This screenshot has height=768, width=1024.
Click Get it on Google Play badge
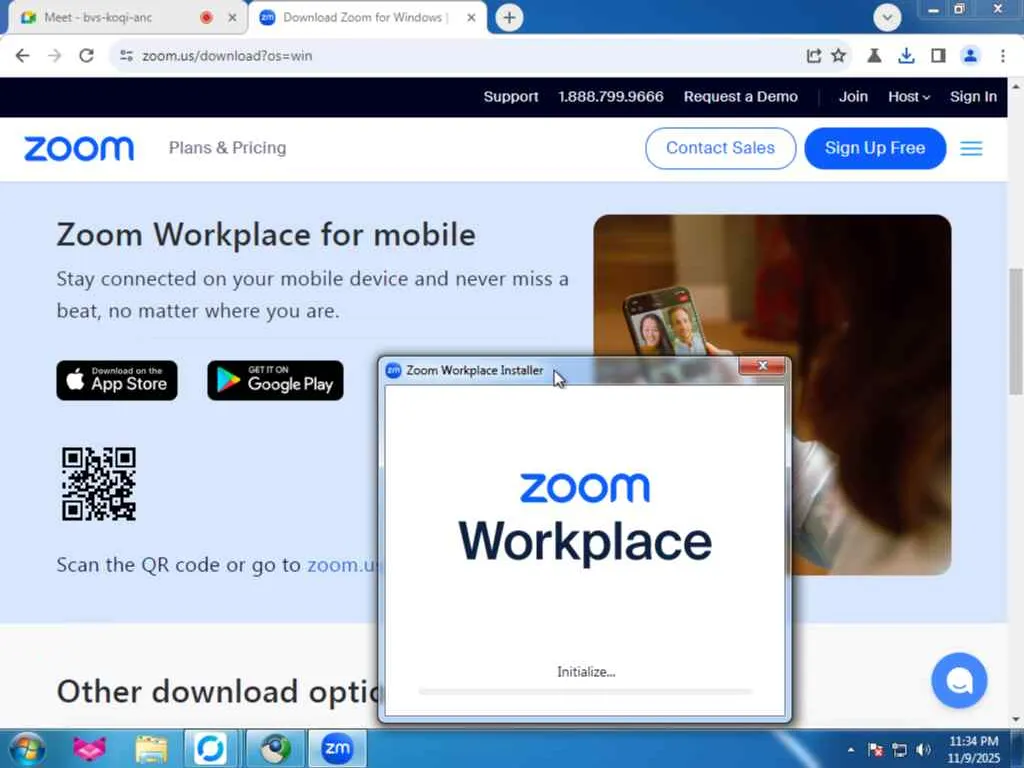[x=275, y=380]
